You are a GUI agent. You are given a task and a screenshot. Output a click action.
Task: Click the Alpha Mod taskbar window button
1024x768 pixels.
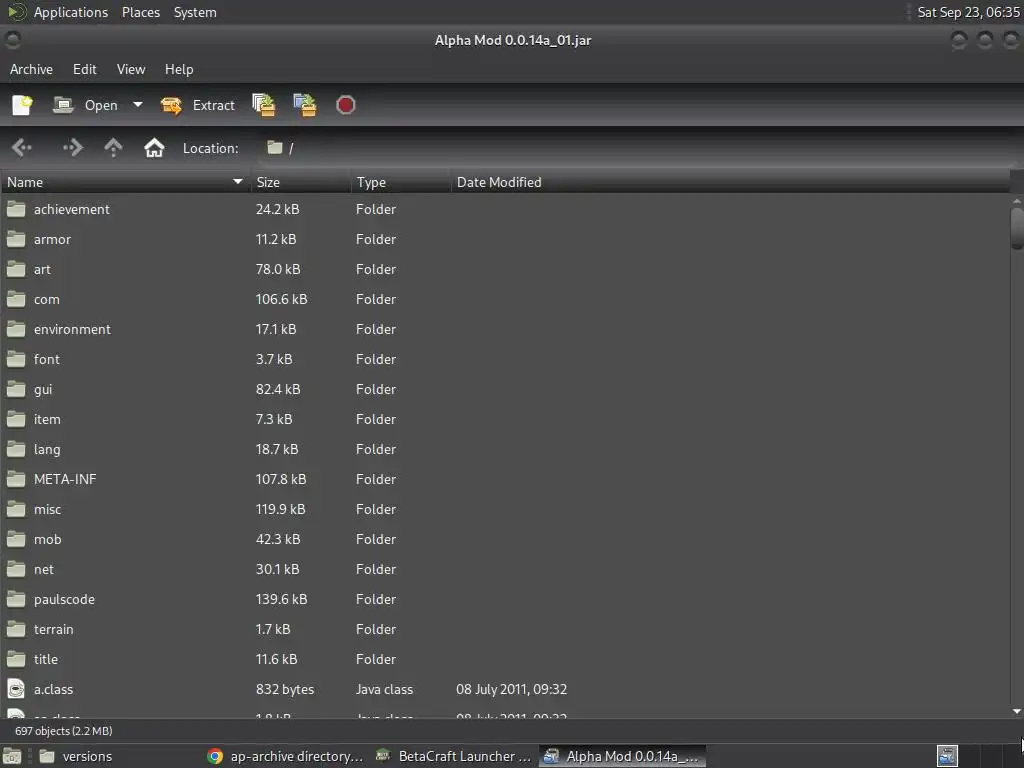[x=622, y=756]
